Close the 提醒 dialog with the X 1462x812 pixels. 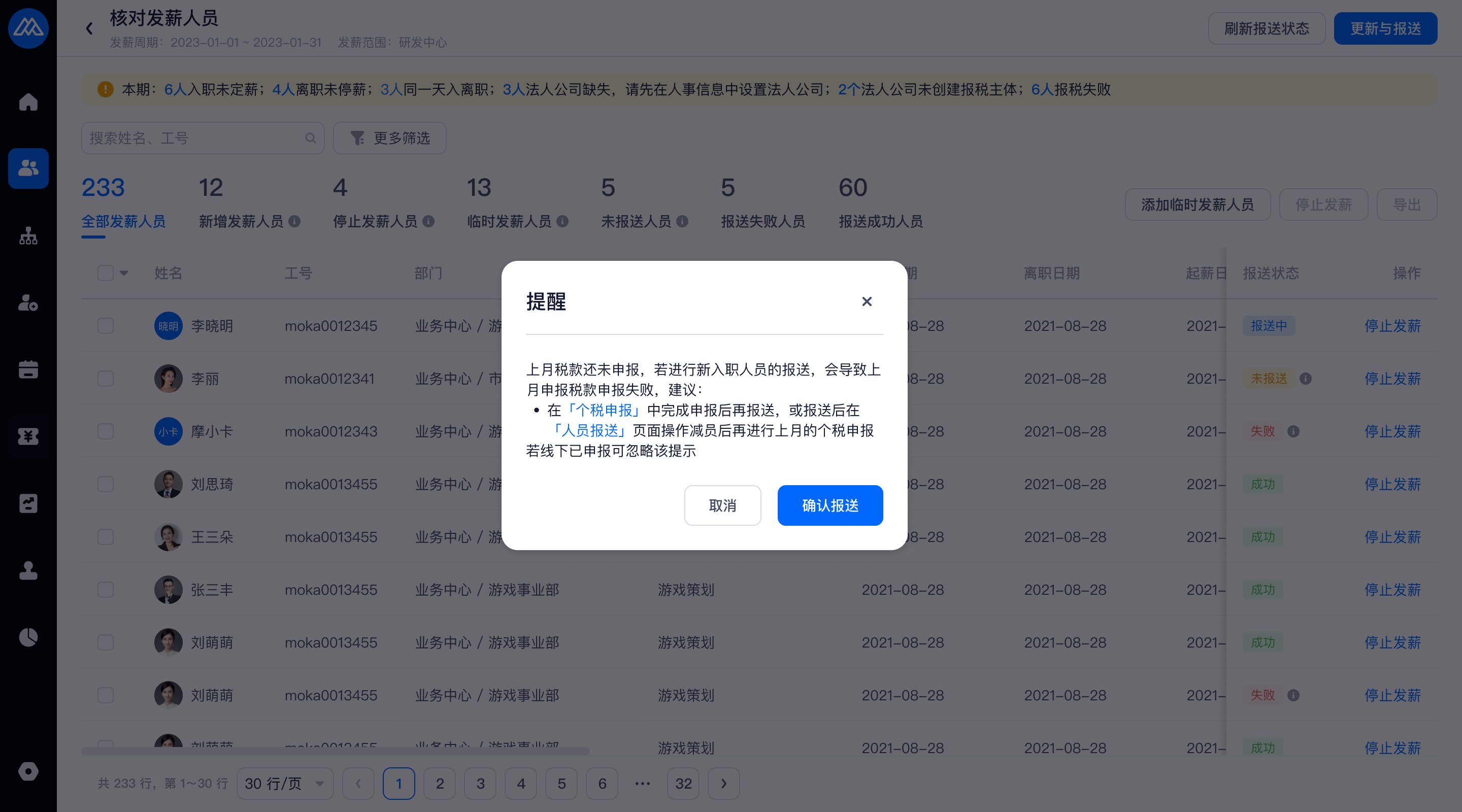point(866,301)
